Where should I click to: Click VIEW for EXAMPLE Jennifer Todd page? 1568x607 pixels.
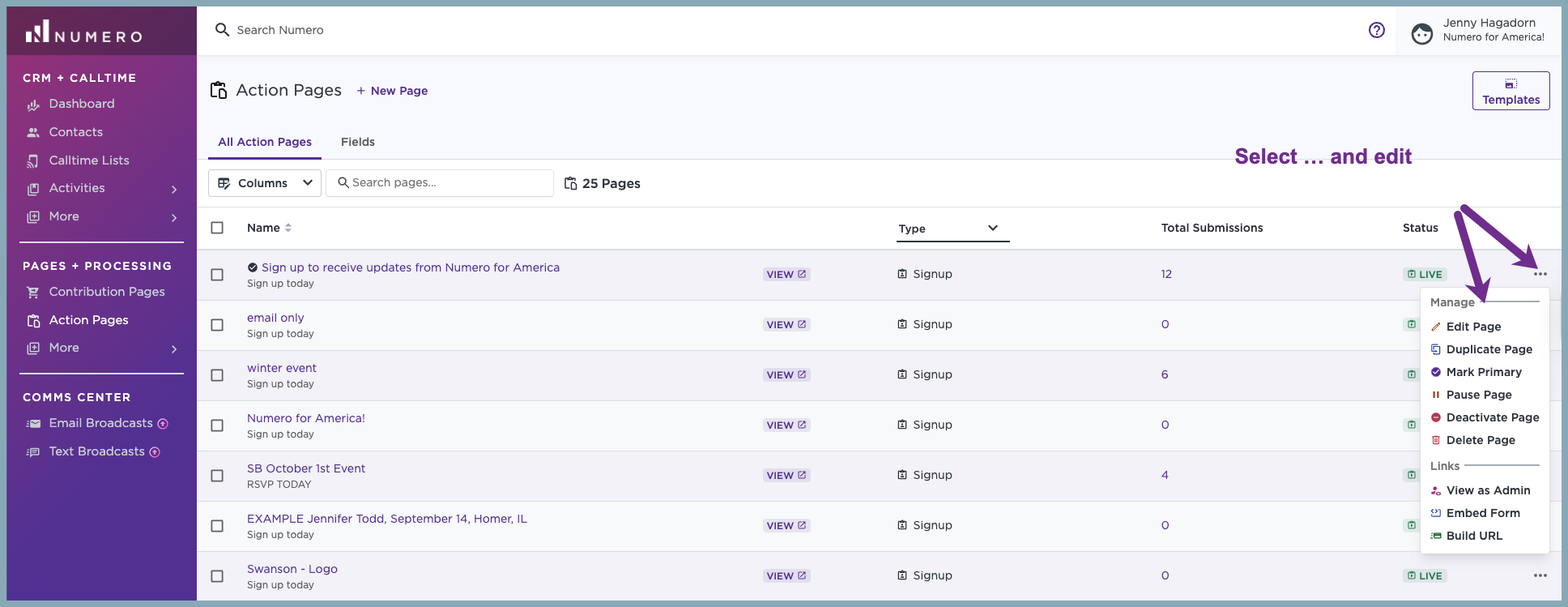(786, 525)
